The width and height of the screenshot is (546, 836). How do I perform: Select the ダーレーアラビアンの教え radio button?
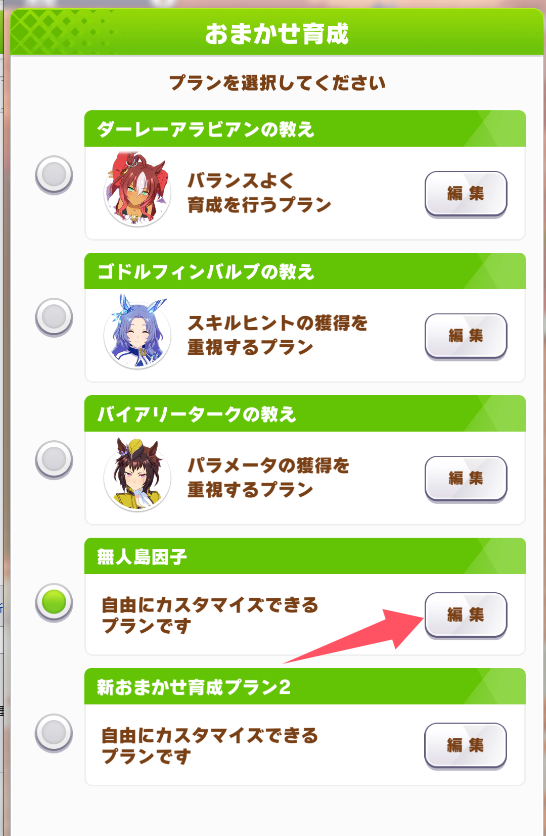[x=54, y=174]
